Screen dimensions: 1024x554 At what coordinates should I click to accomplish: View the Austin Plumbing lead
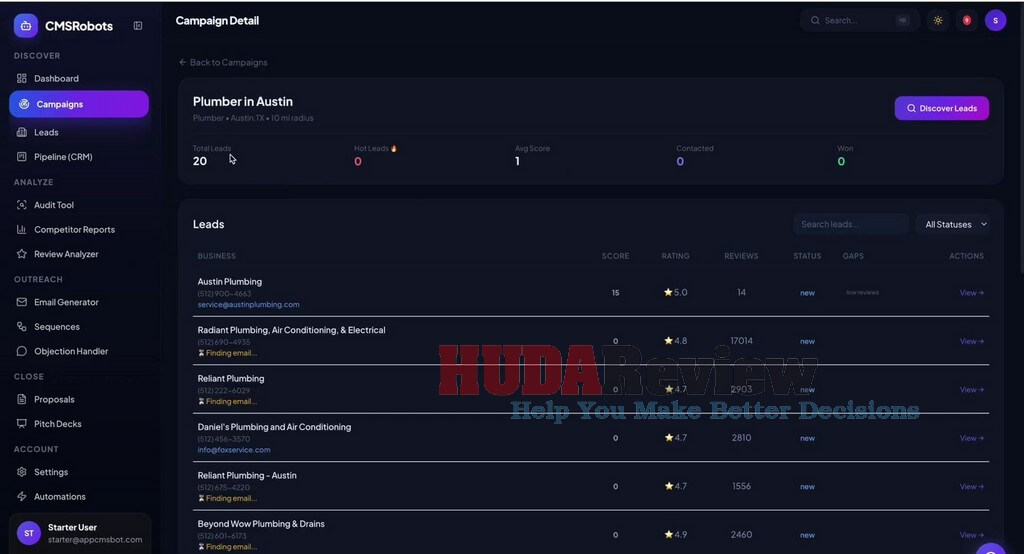(x=971, y=293)
